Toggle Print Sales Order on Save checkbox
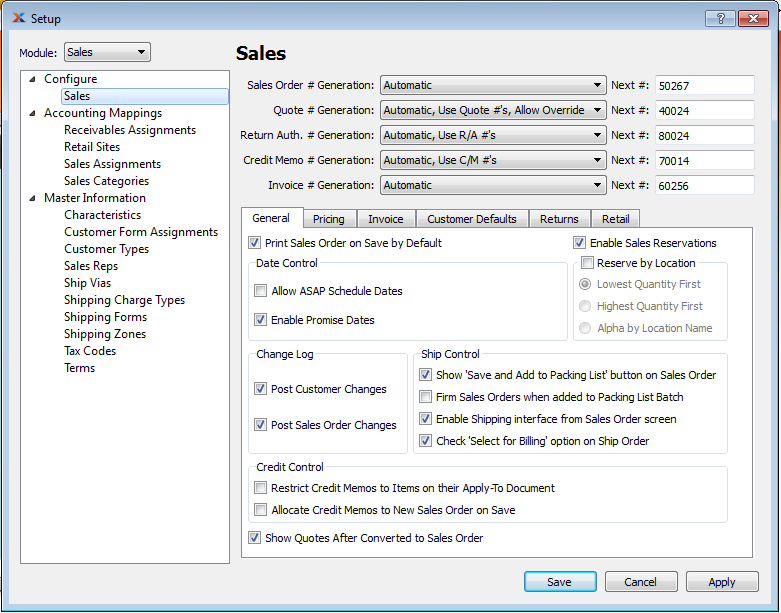781x613 pixels. (255, 243)
